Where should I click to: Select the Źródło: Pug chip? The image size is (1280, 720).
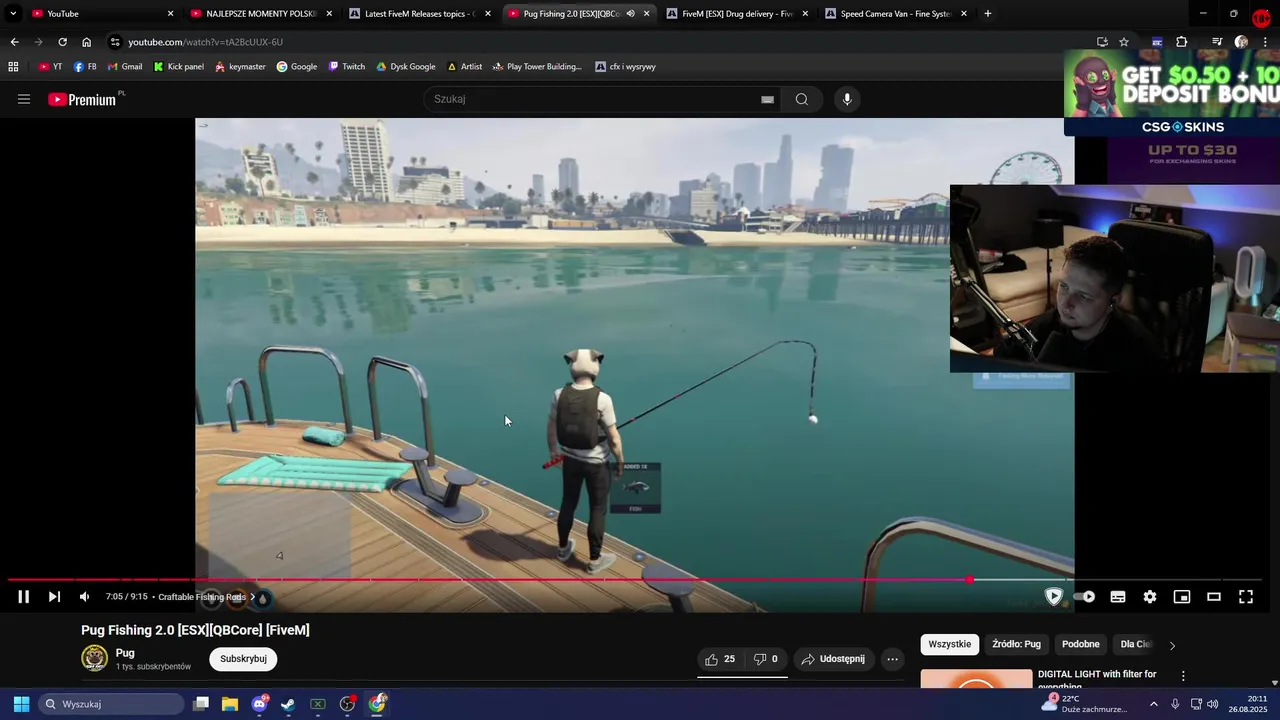[x=1016, y=644]
